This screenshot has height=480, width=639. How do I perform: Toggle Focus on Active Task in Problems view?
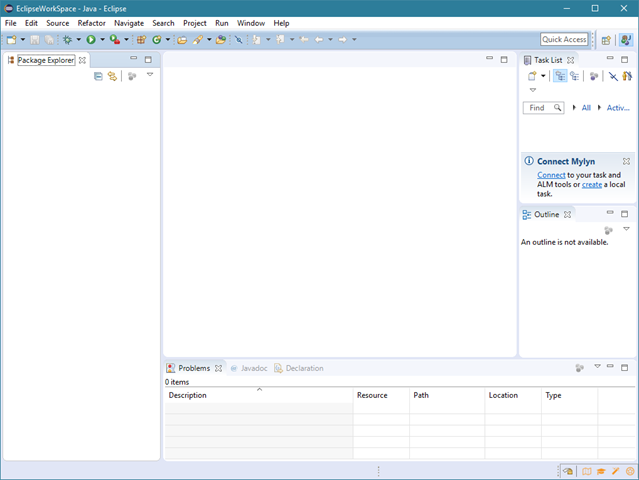coord(580,368)
